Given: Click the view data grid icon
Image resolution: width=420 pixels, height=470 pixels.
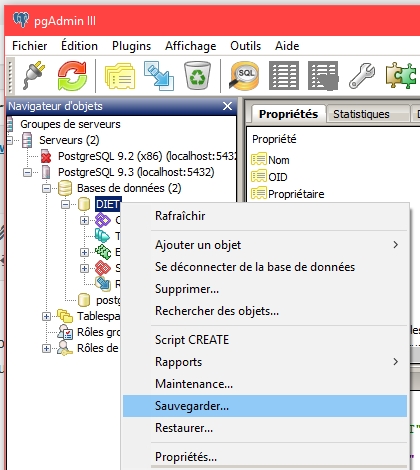Looking at the screenshot, I should pos(284,76).
